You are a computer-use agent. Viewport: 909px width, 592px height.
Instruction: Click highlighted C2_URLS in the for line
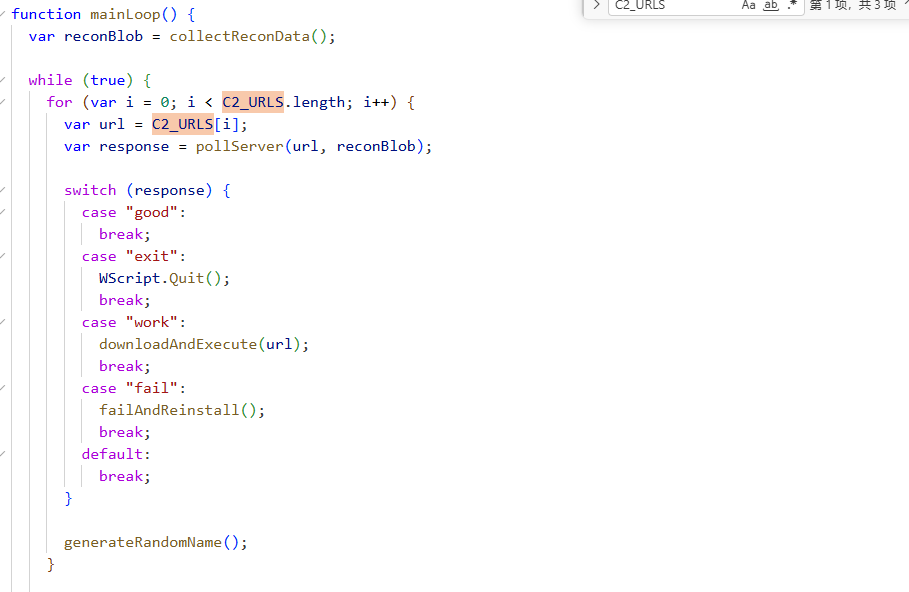253,103
